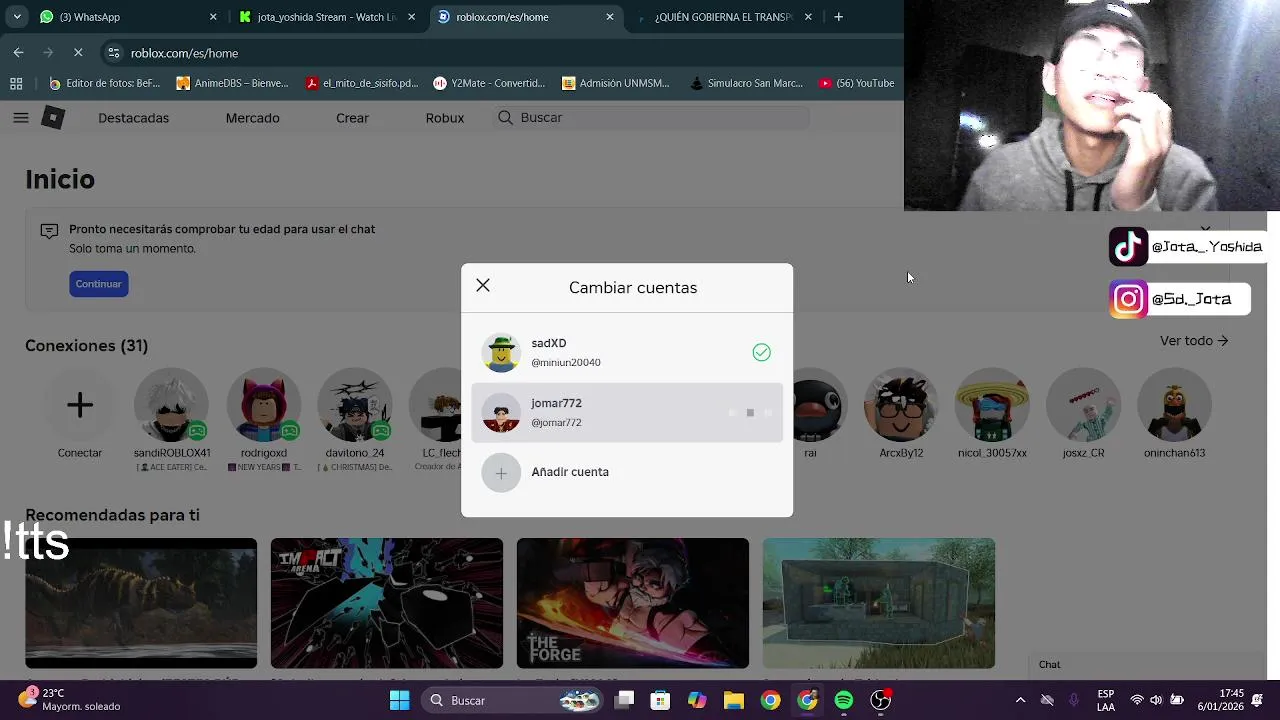Switch to the jota_yoshida Stream tab

click(327, 17)
